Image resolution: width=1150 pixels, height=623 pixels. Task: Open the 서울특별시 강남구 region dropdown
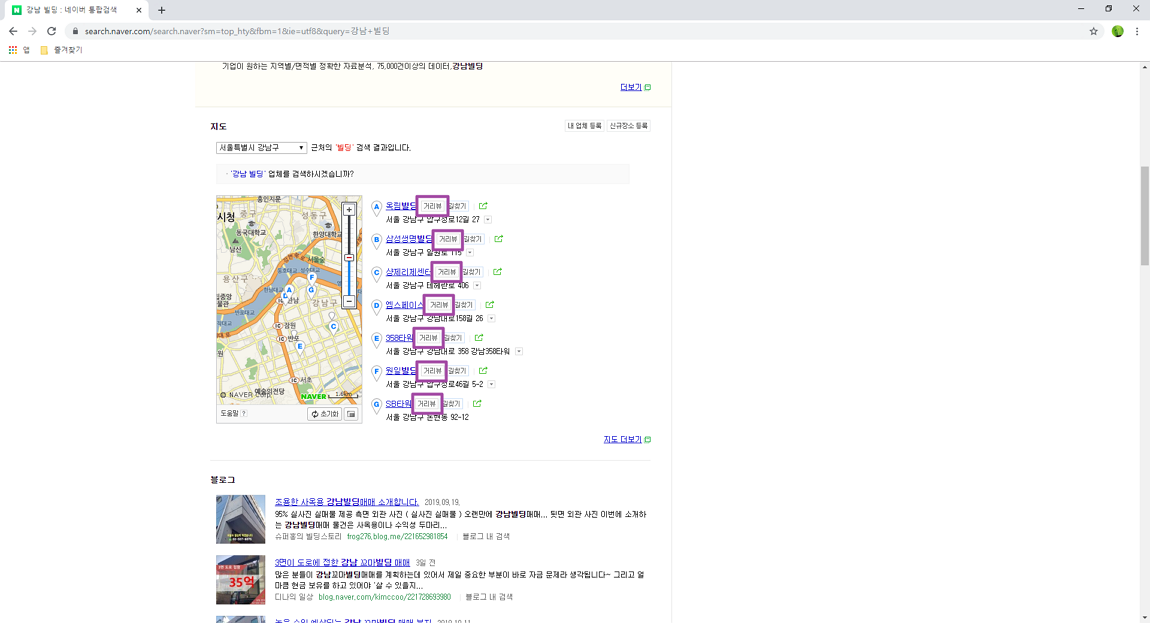coord(261,147)
